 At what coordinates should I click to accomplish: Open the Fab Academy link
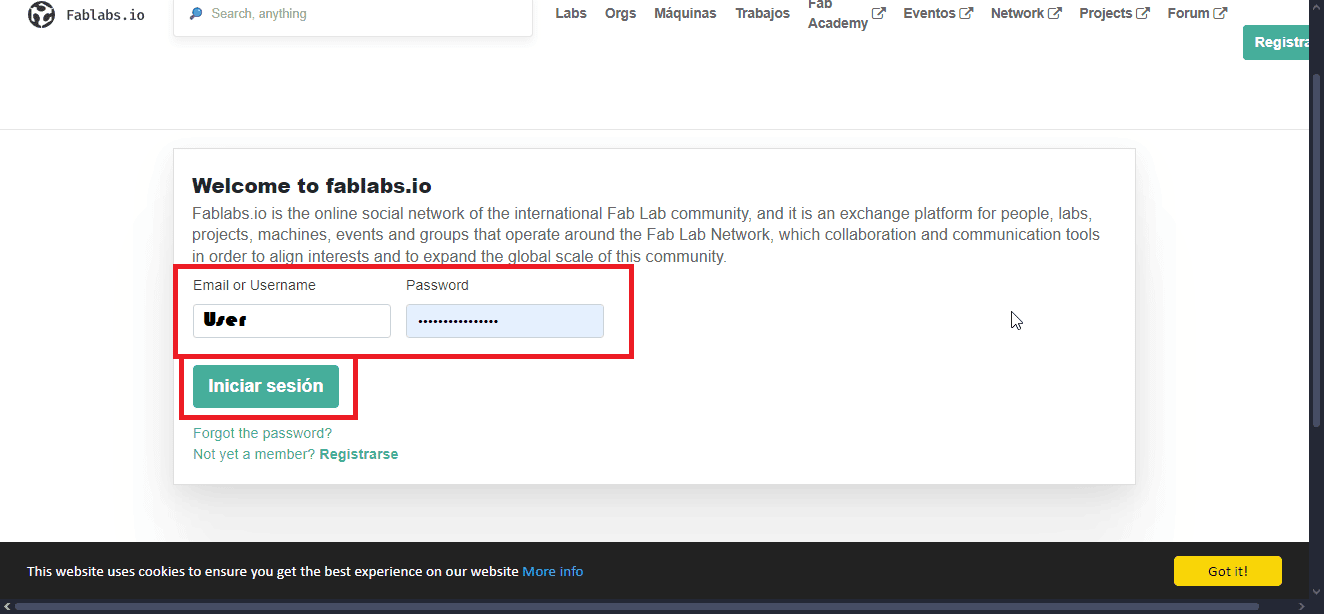tap(838, 14)
